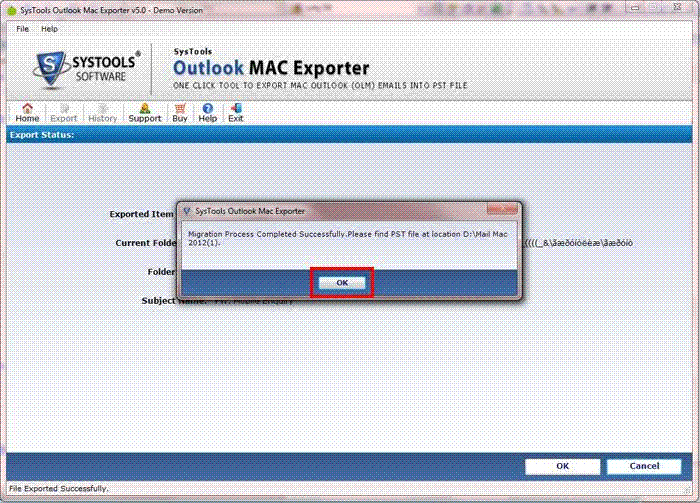Screen dimensions: 700x503
Task: Click the Buy shopping cart icon
Action: click(x=180, y=112)
